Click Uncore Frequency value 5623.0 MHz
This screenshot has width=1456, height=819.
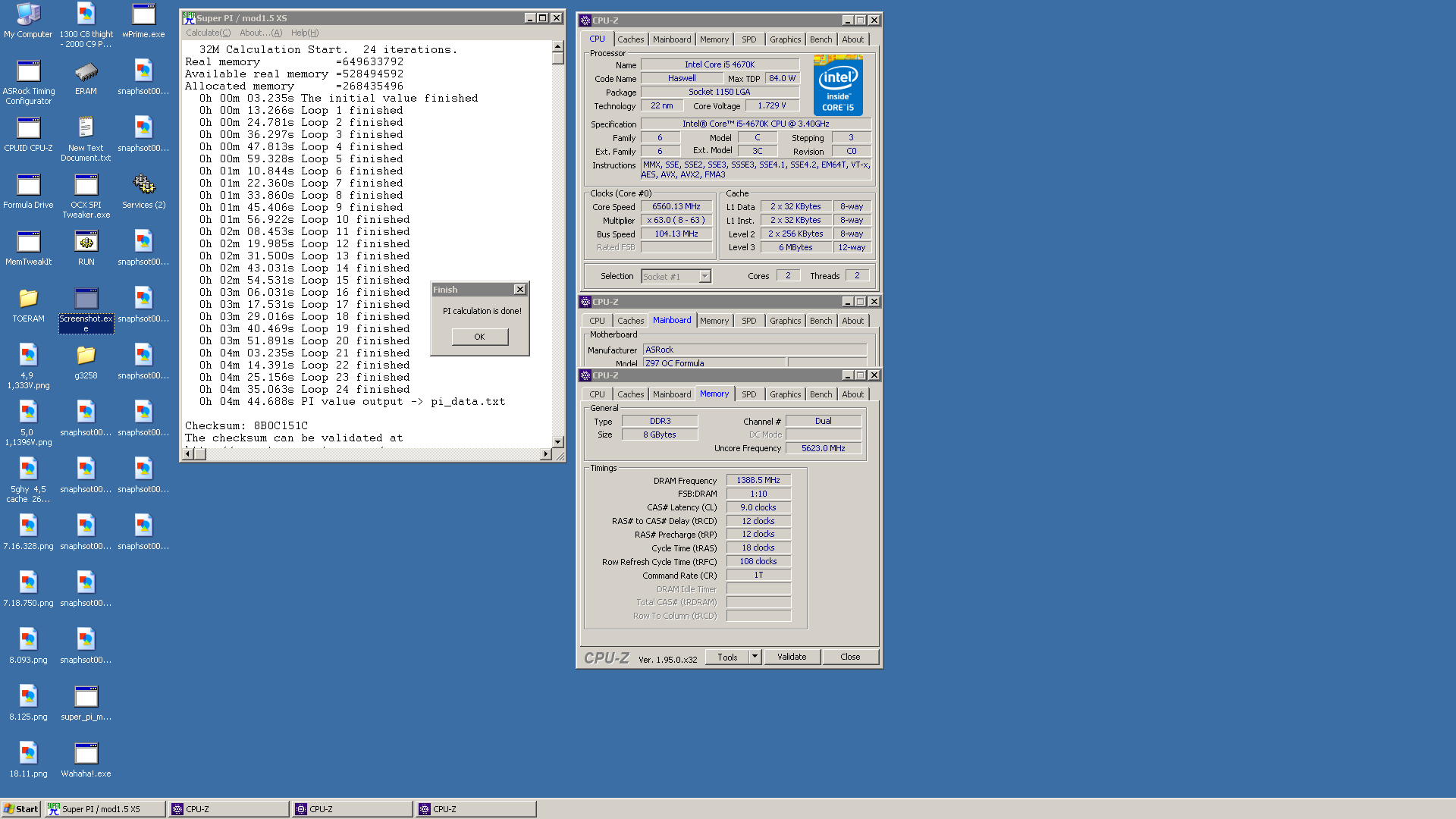coord(824,448)
